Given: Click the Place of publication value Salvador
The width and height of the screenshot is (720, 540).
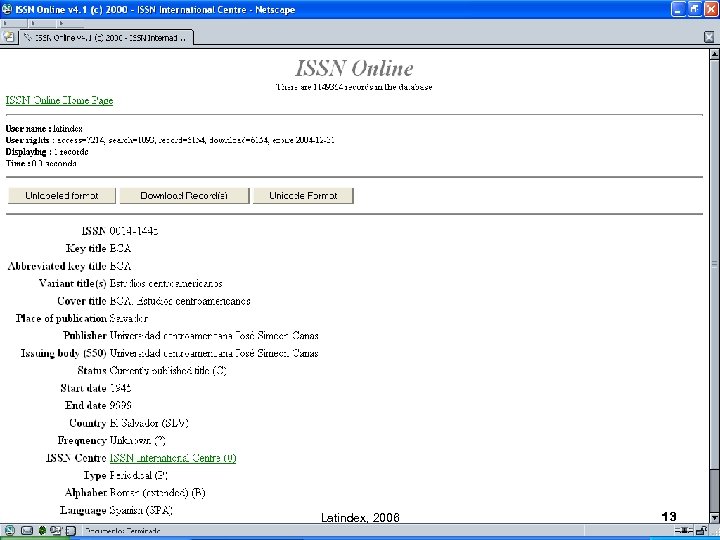Looking at the screenshot, I should pos(129,318).
